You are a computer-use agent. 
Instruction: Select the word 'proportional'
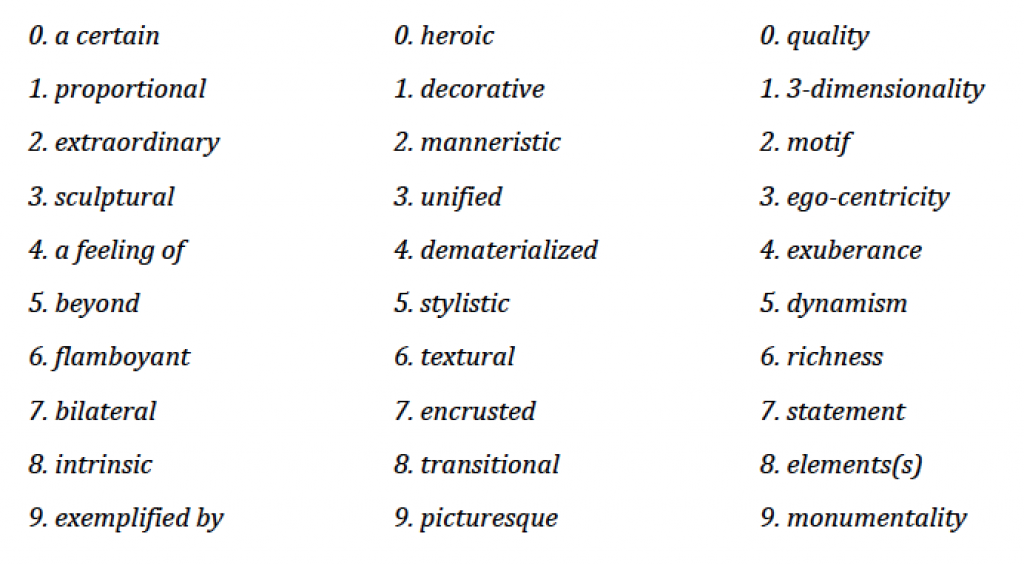[130, 90]
